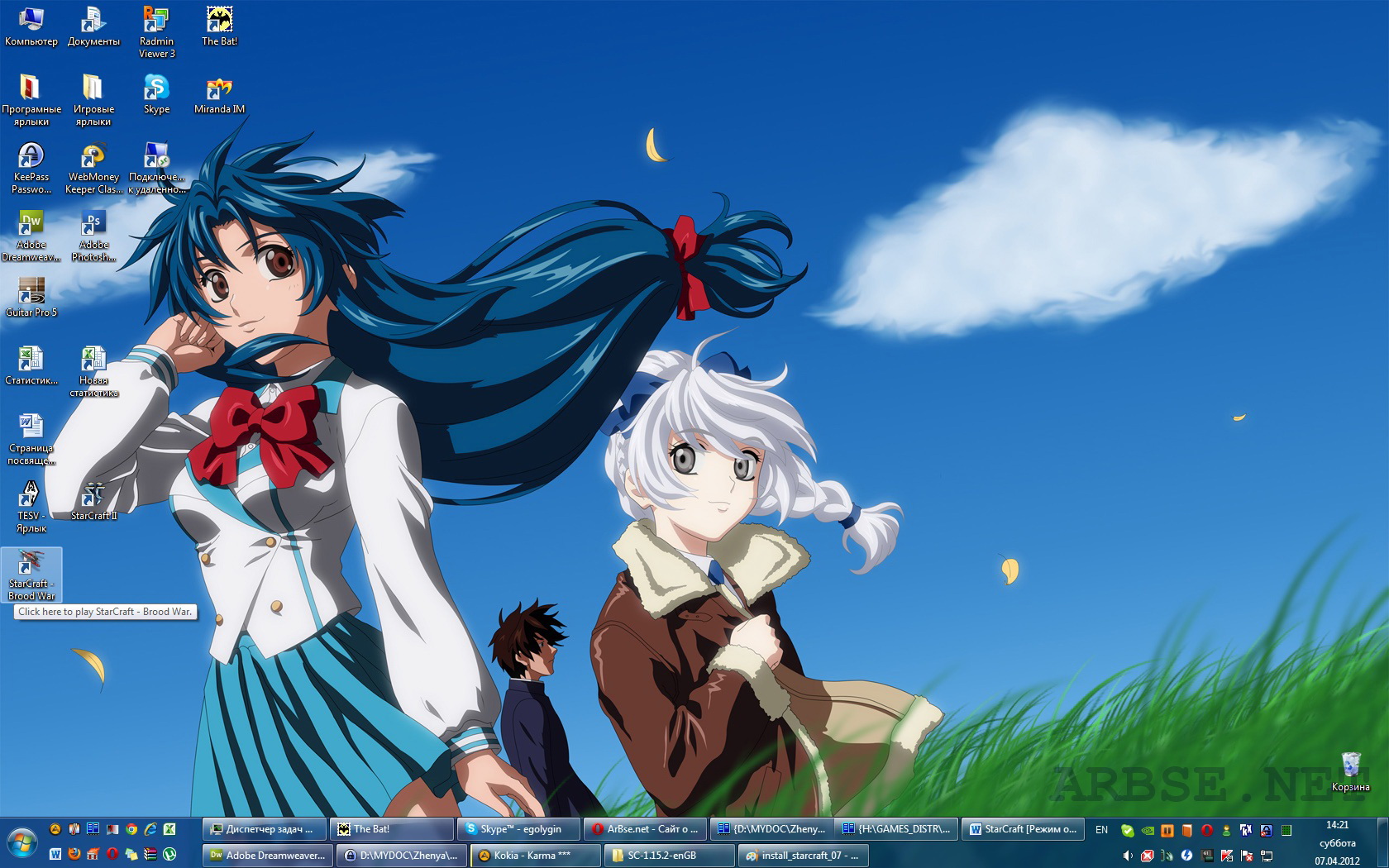Open KeePass Password shortcut
Viewport: 1389px width, 868px height.
[31, 168]
